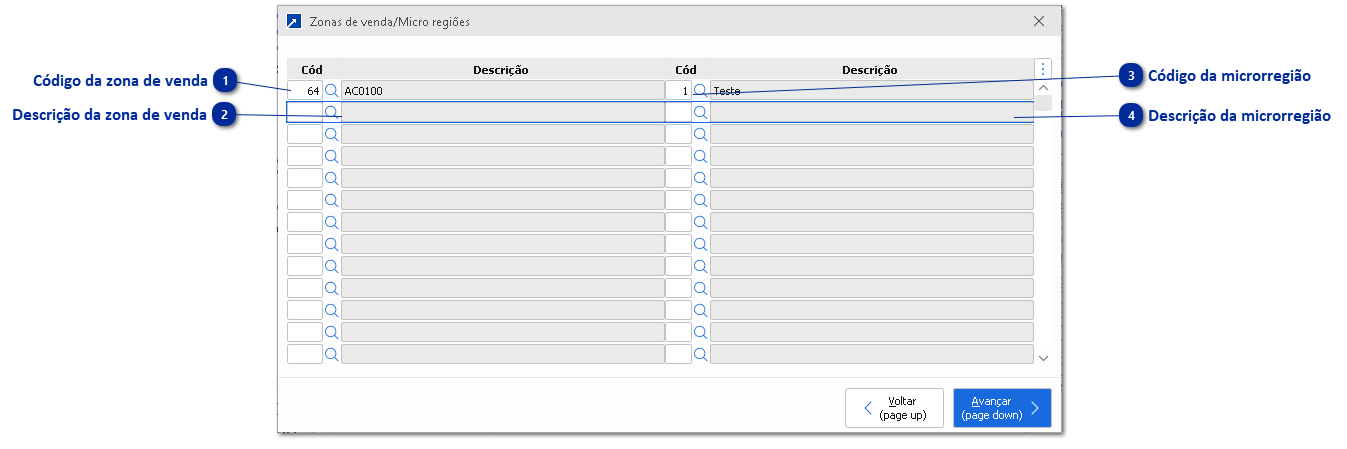Click microregion search icon in last grid row
Image resolution: width=1347 pixels, height=449 pixels.
click(700, 354)
